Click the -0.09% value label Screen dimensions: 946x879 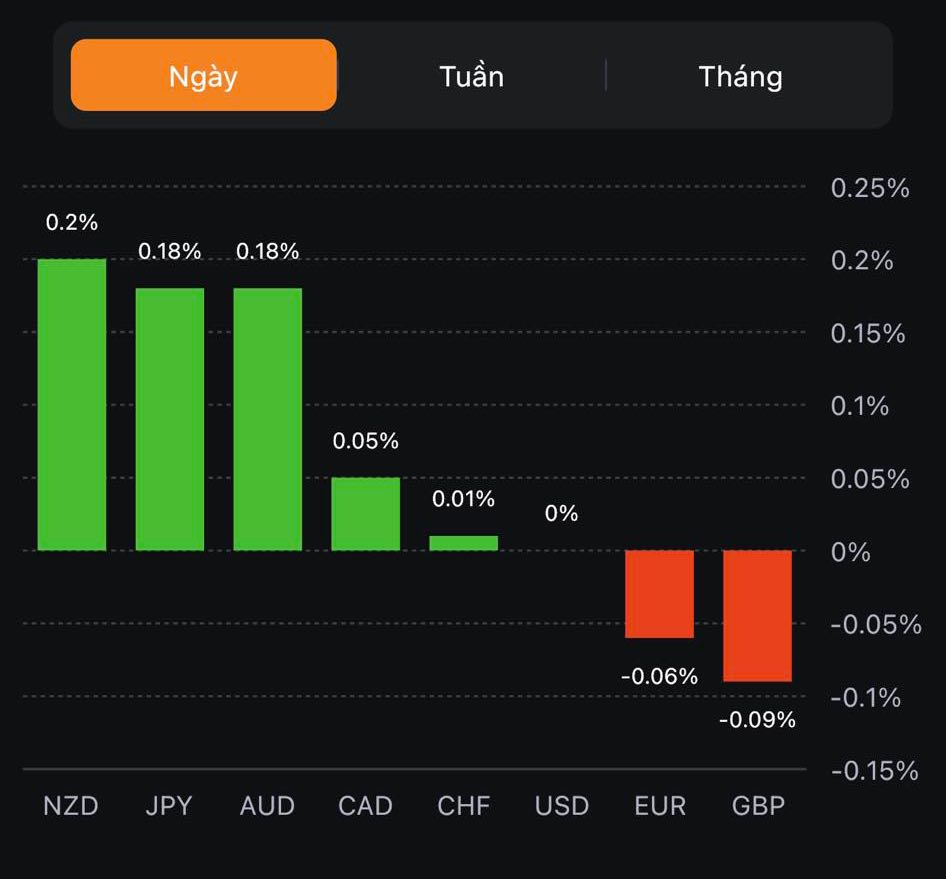pyautogui.click(x=757, y=719)
